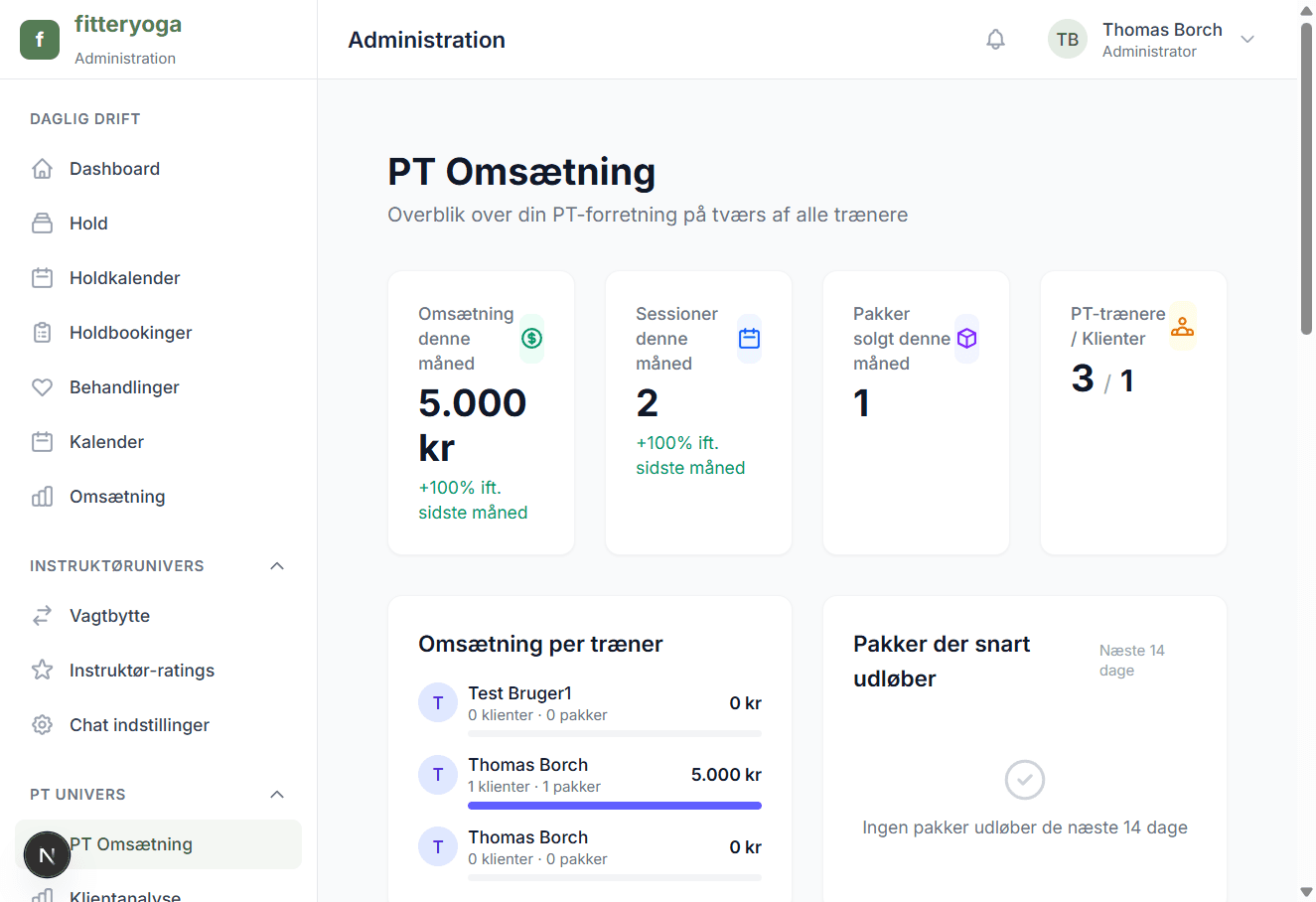The image size is (1316, 902).
Task: Collapse the INSTRUKTØRUNIVERS section
Action: [277, 565]
